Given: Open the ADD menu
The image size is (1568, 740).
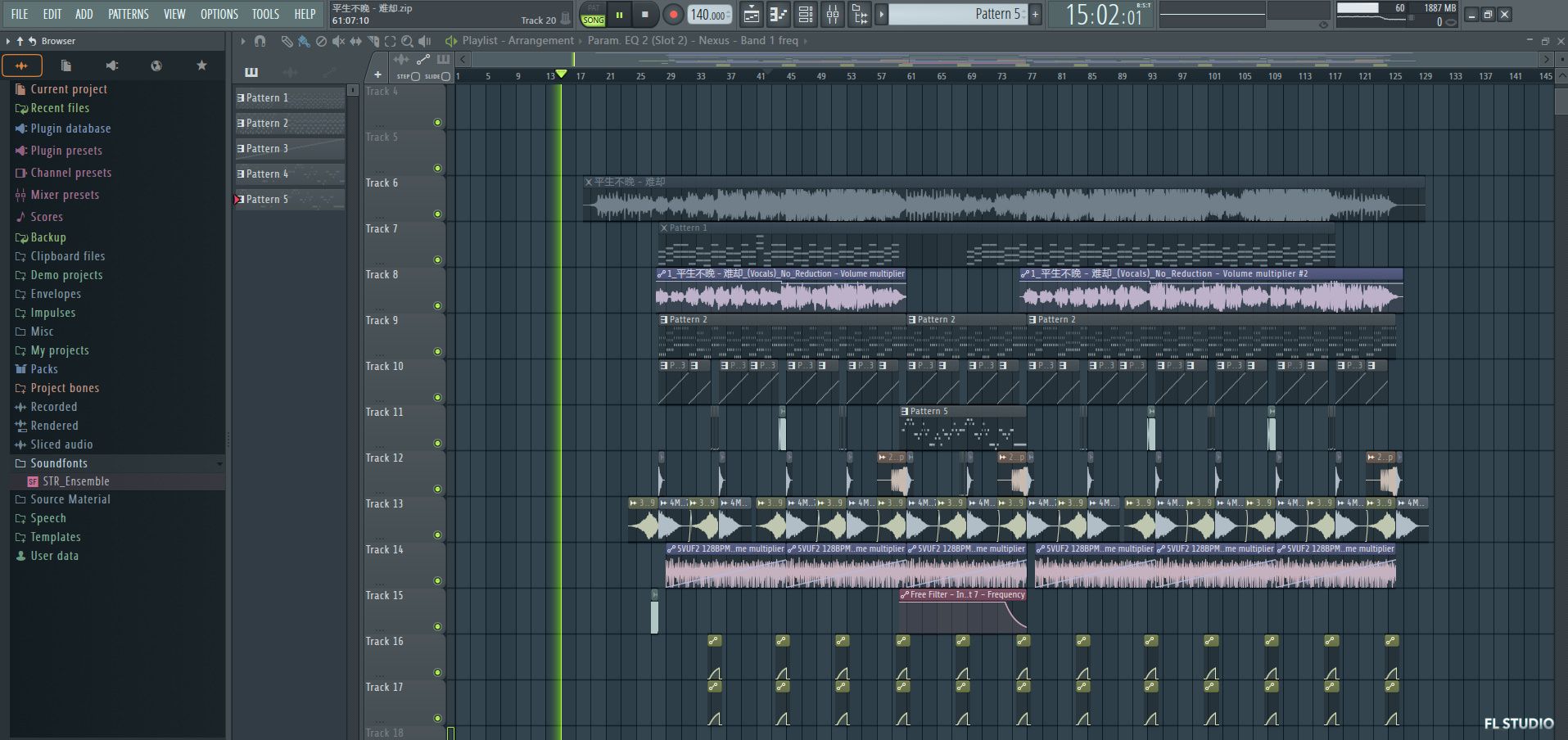Looking at the screenshot, I should [x=84, y=14].
